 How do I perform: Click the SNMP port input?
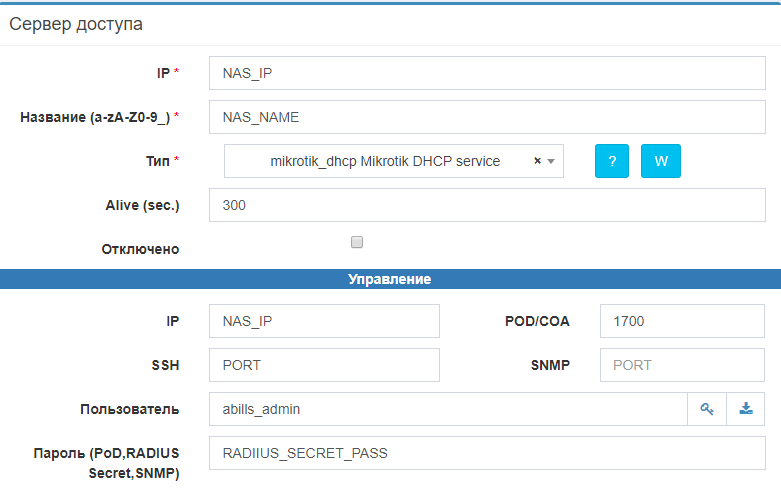point(682,365)
